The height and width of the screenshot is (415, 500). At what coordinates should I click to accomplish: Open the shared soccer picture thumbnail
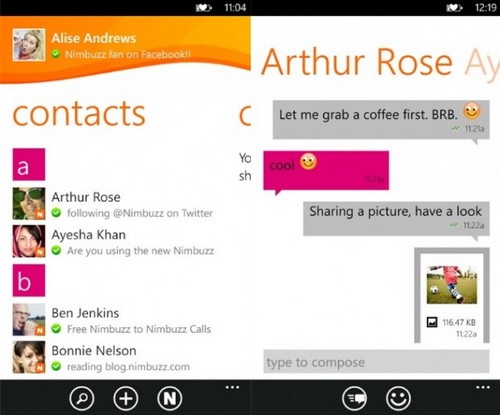pyautogui.click(x=452, y=285)
